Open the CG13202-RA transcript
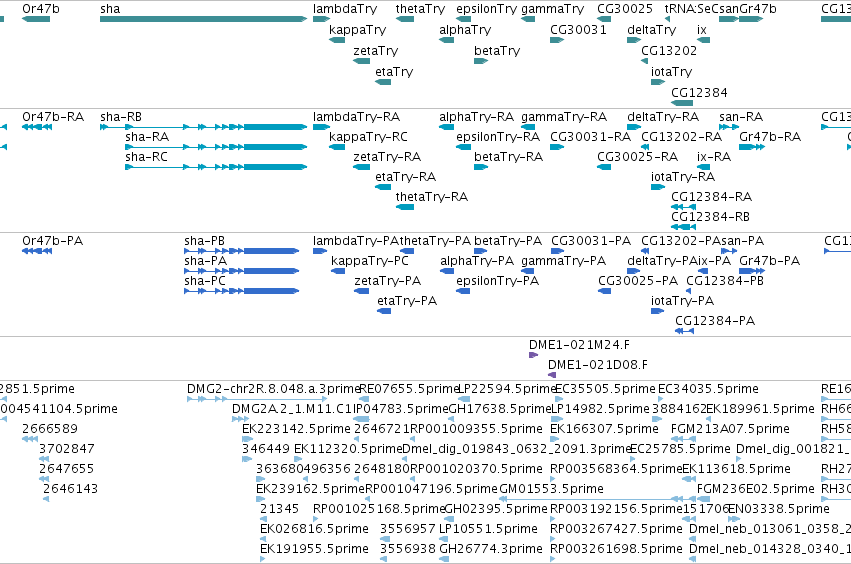The width and height of the screenshot is (851, 564). tap(645, 147)
